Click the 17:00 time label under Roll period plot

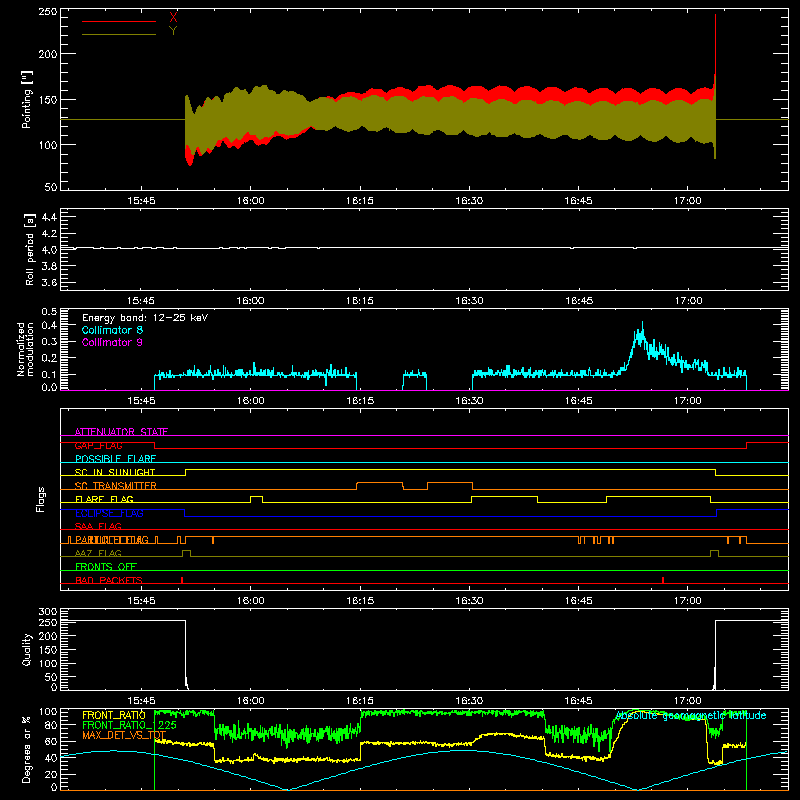point(688,301)
